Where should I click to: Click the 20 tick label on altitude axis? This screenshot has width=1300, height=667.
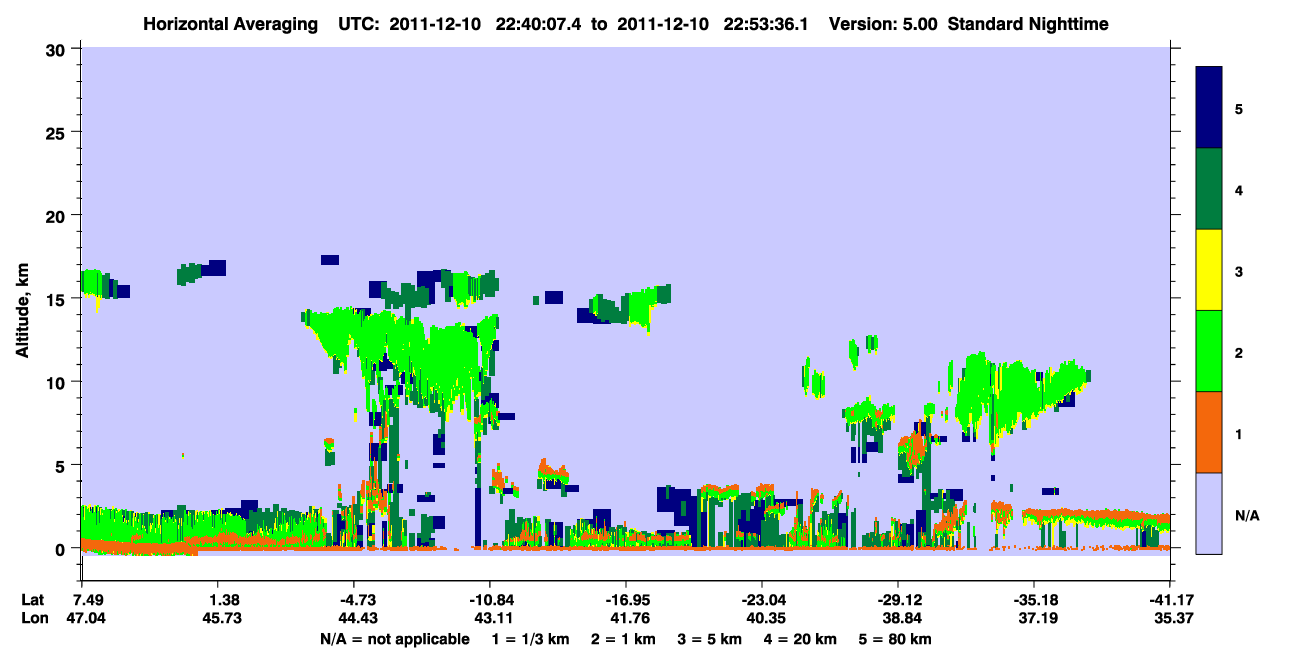pyautogui.click(x=58, y=215)
